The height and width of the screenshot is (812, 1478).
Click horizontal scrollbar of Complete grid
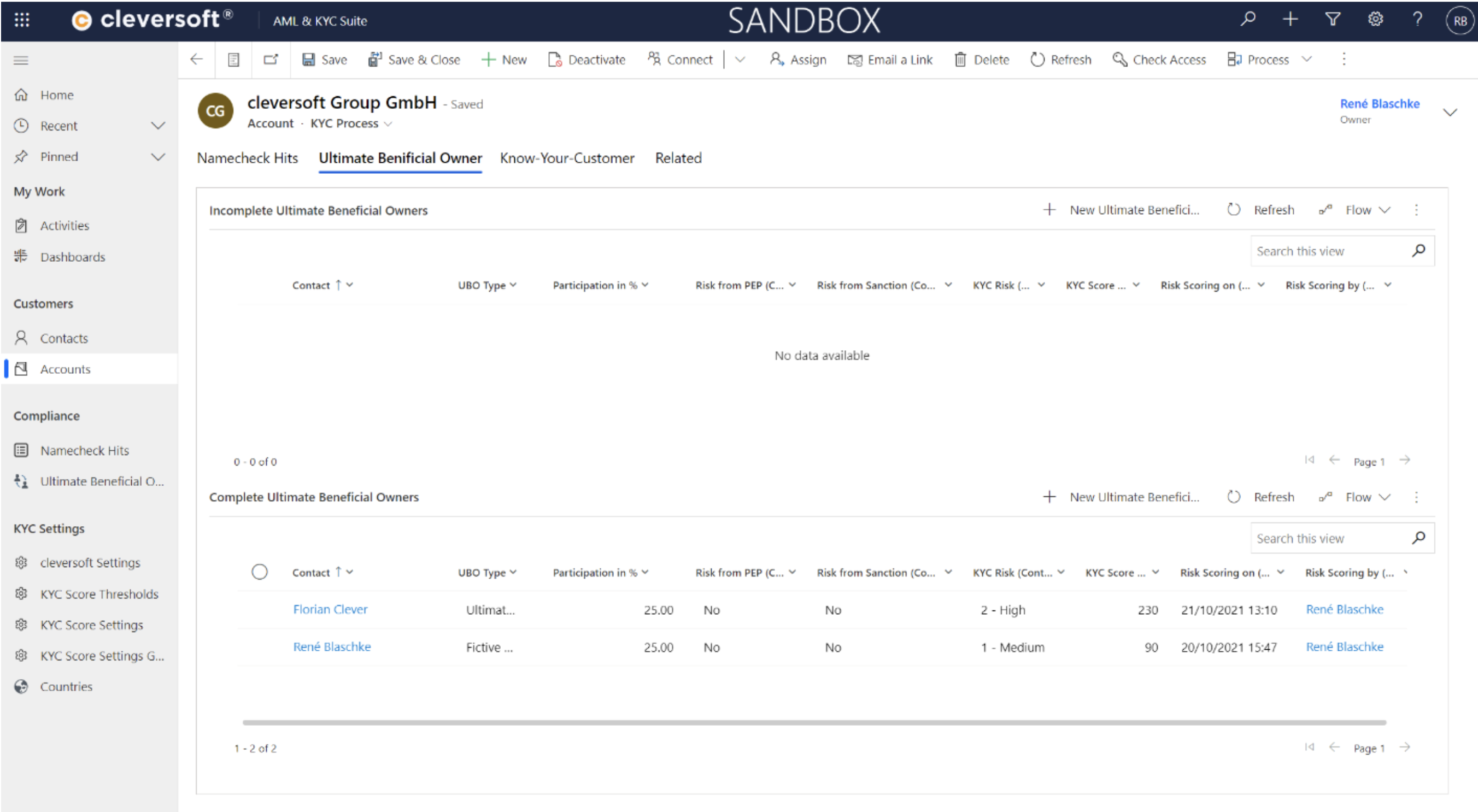point(814,722)
